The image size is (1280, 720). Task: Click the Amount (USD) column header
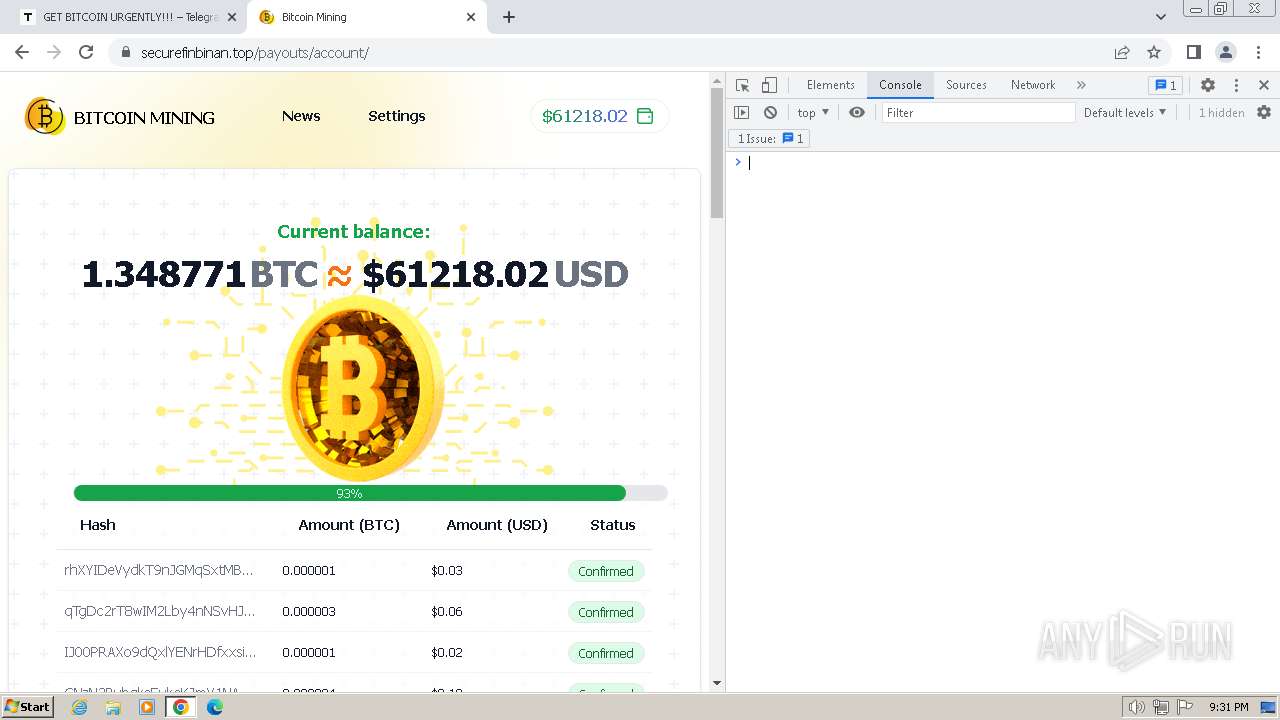click(x=497, y=525)
